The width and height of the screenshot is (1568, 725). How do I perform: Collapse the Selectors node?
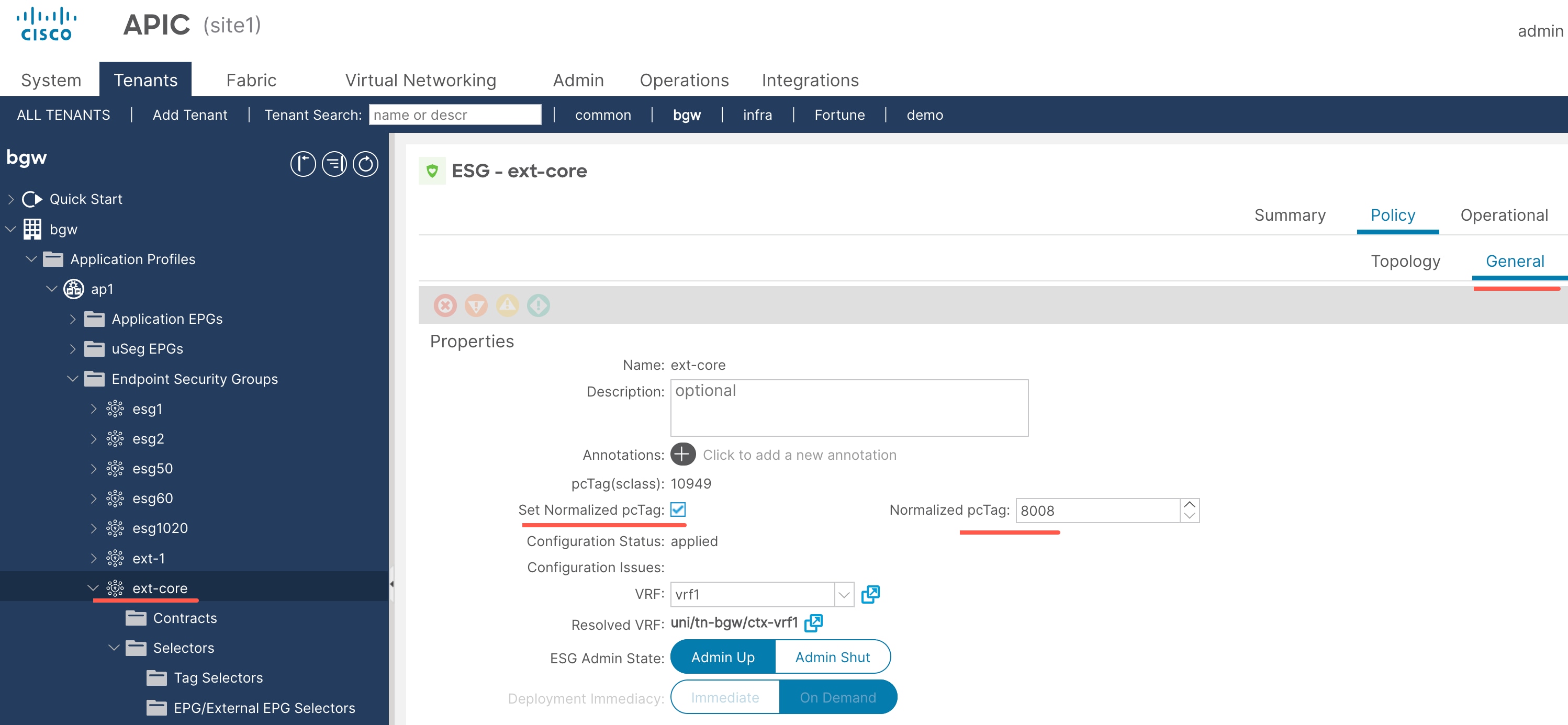[115, 648]
